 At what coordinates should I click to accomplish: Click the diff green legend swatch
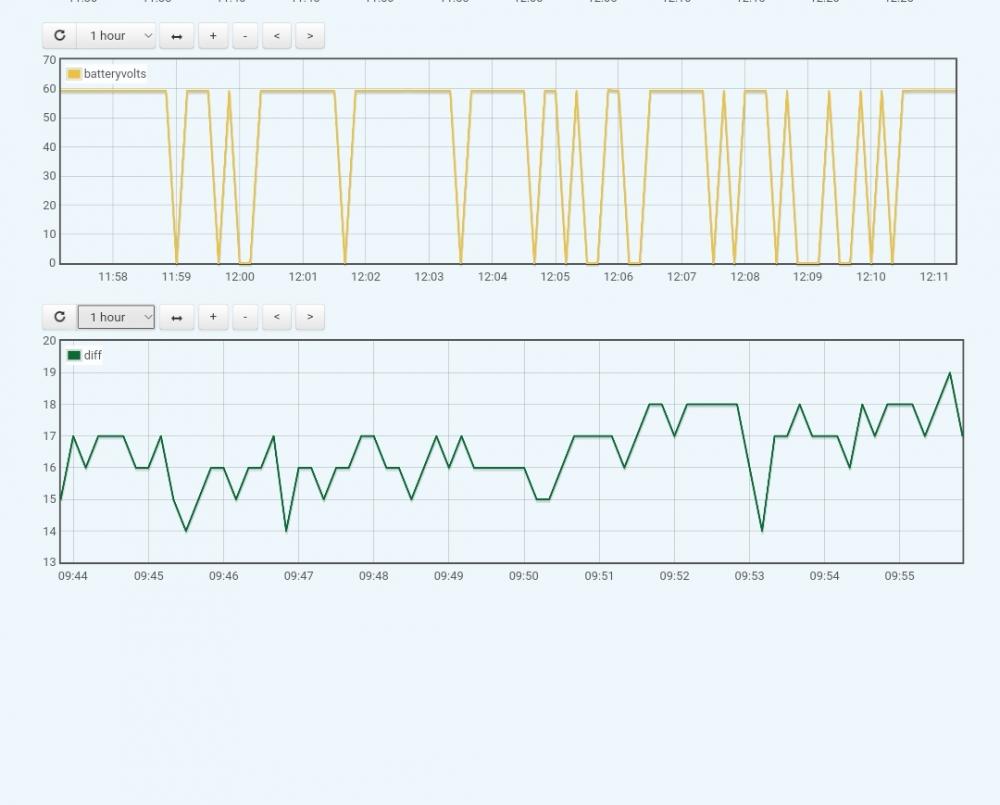point(74,355)
